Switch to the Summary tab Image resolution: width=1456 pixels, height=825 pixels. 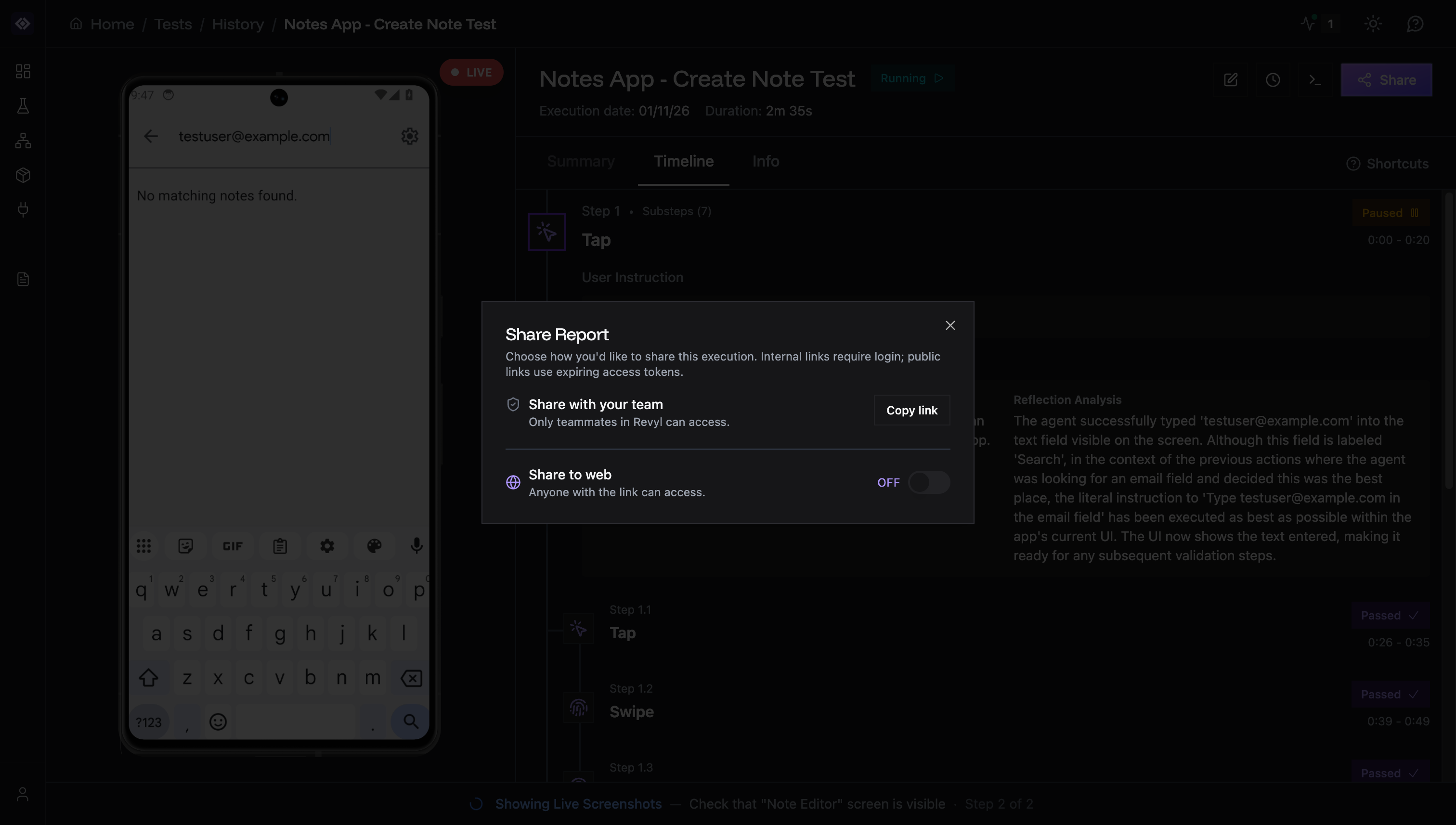580,162
